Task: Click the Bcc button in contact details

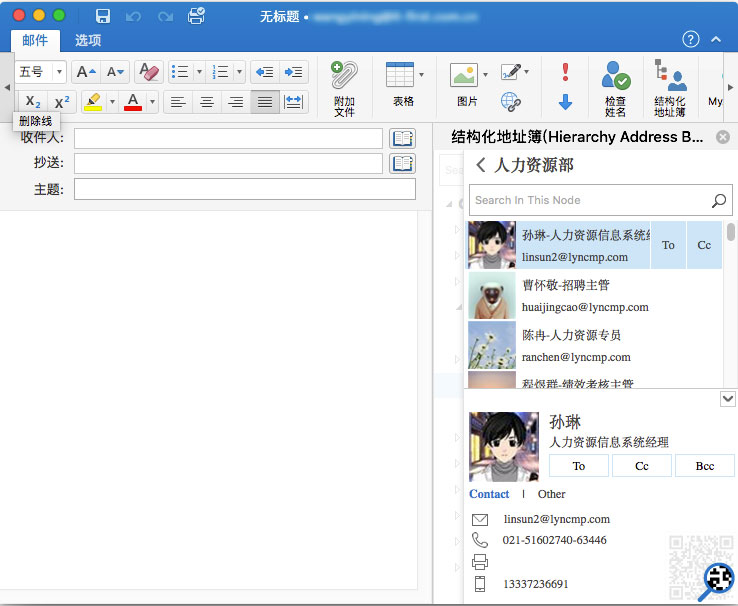Action: point(705,466)
